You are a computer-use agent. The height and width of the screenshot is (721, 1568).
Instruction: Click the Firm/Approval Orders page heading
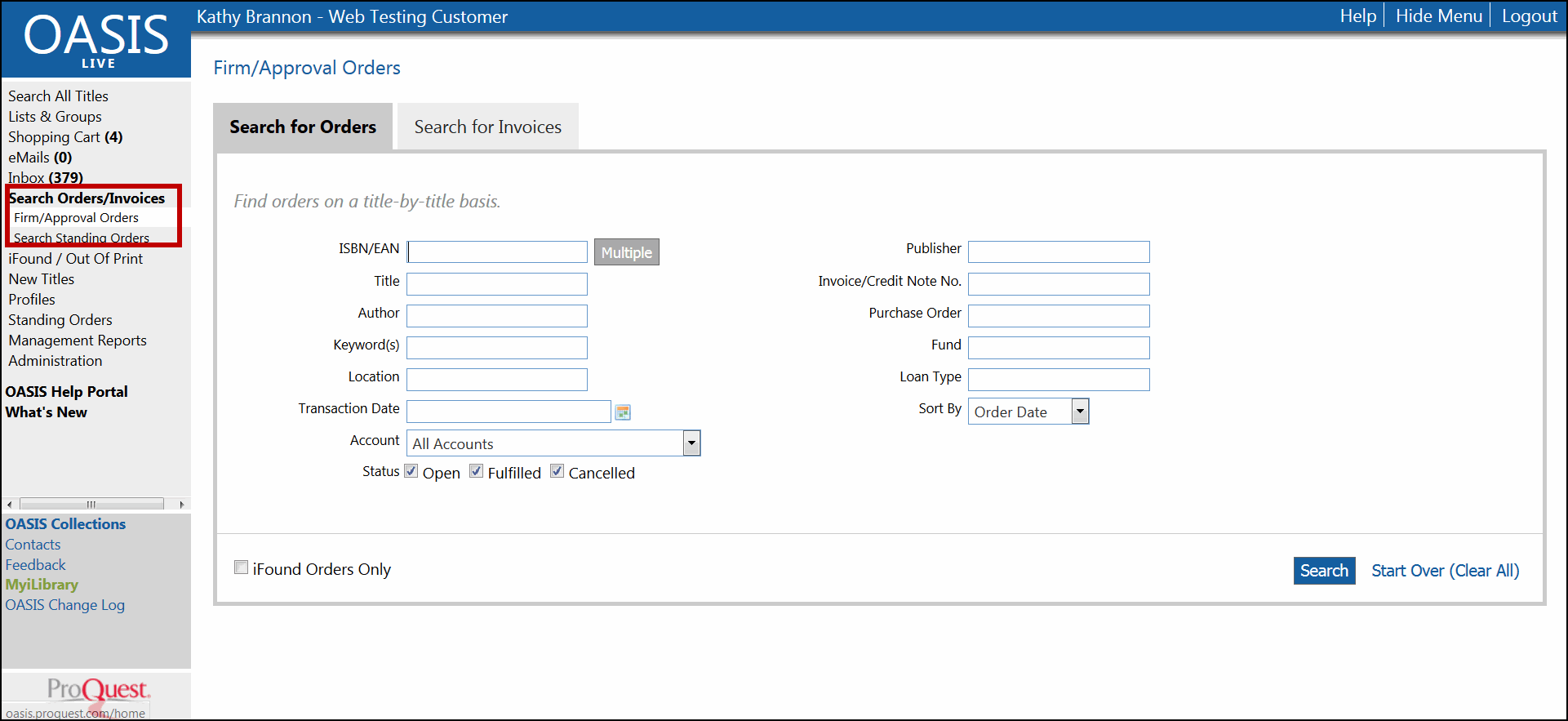coord(307,68)
